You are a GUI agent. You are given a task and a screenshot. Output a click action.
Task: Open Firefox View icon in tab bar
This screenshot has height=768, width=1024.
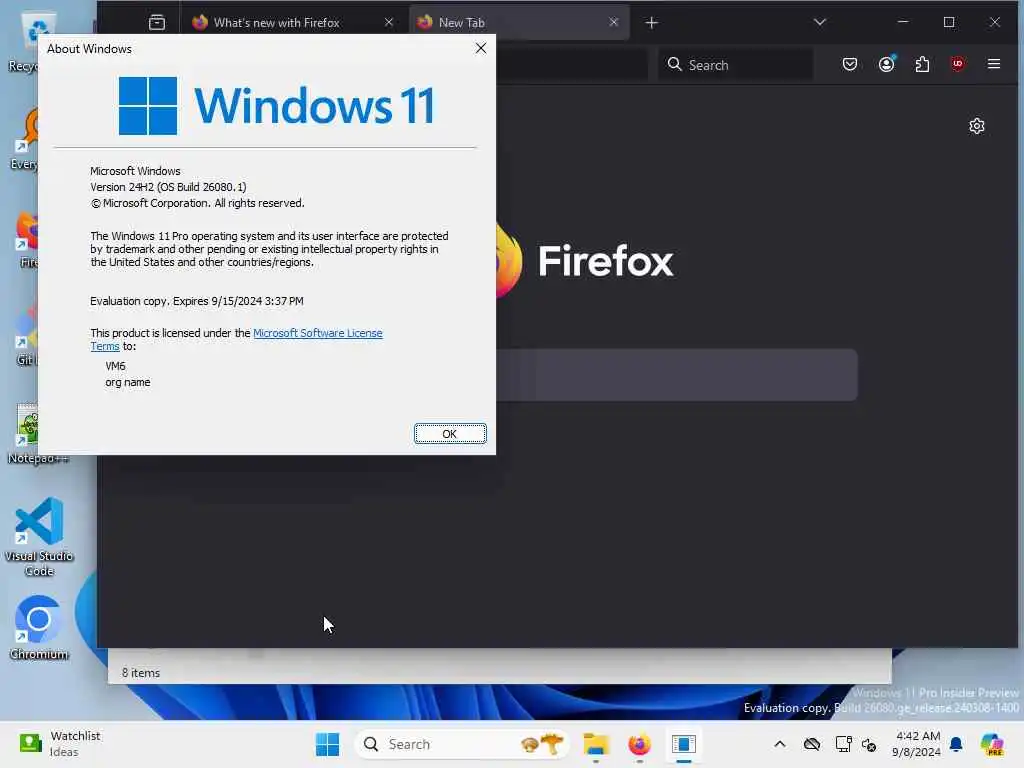[x=157, y=22]
